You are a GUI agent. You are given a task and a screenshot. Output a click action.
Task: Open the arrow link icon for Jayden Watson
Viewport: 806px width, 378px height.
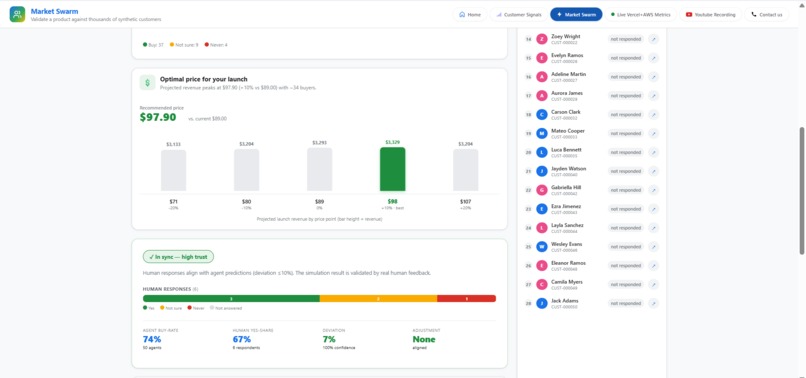[x=653, y=171]
